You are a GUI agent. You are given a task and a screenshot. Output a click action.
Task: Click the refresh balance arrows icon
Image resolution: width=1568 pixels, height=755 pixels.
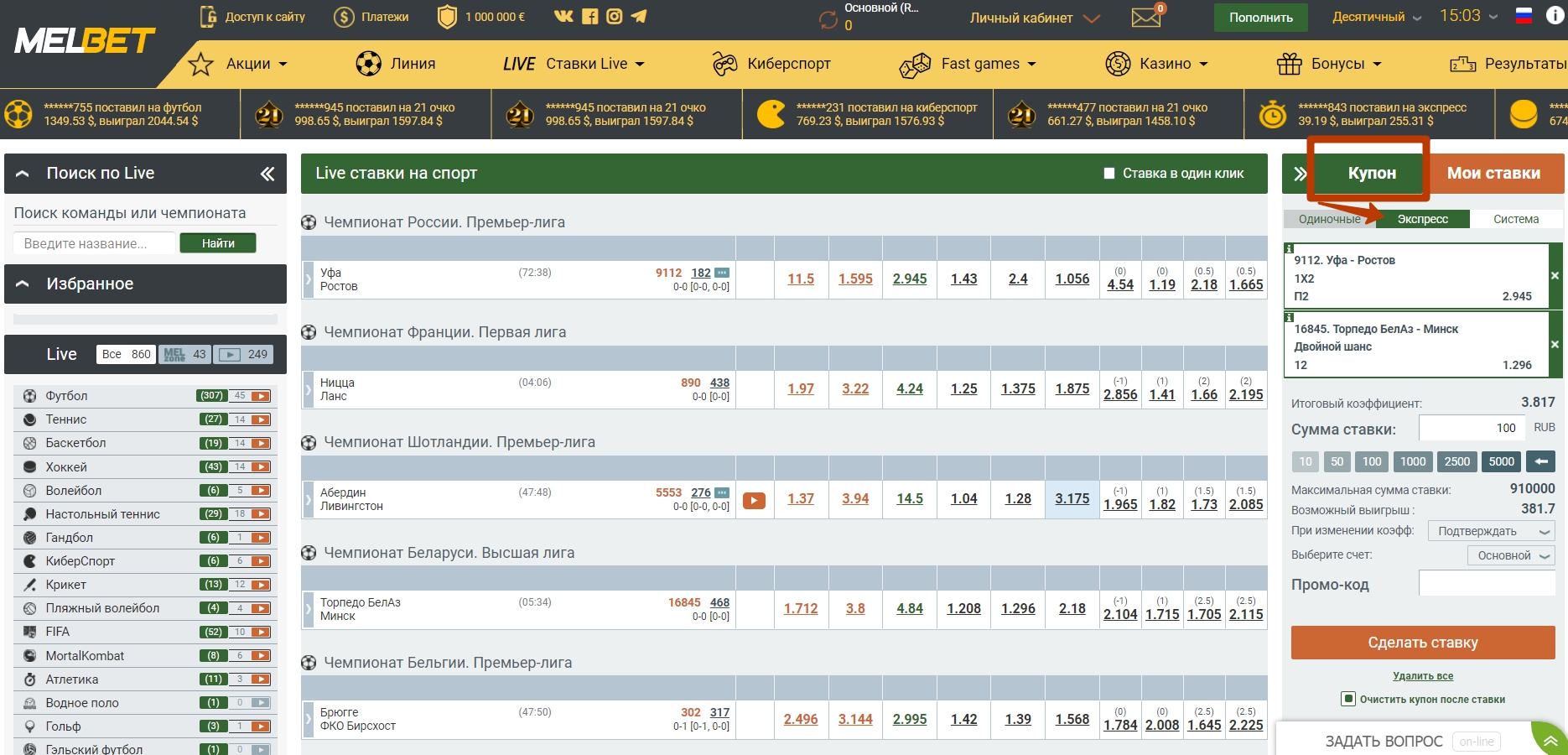point(828,20)
